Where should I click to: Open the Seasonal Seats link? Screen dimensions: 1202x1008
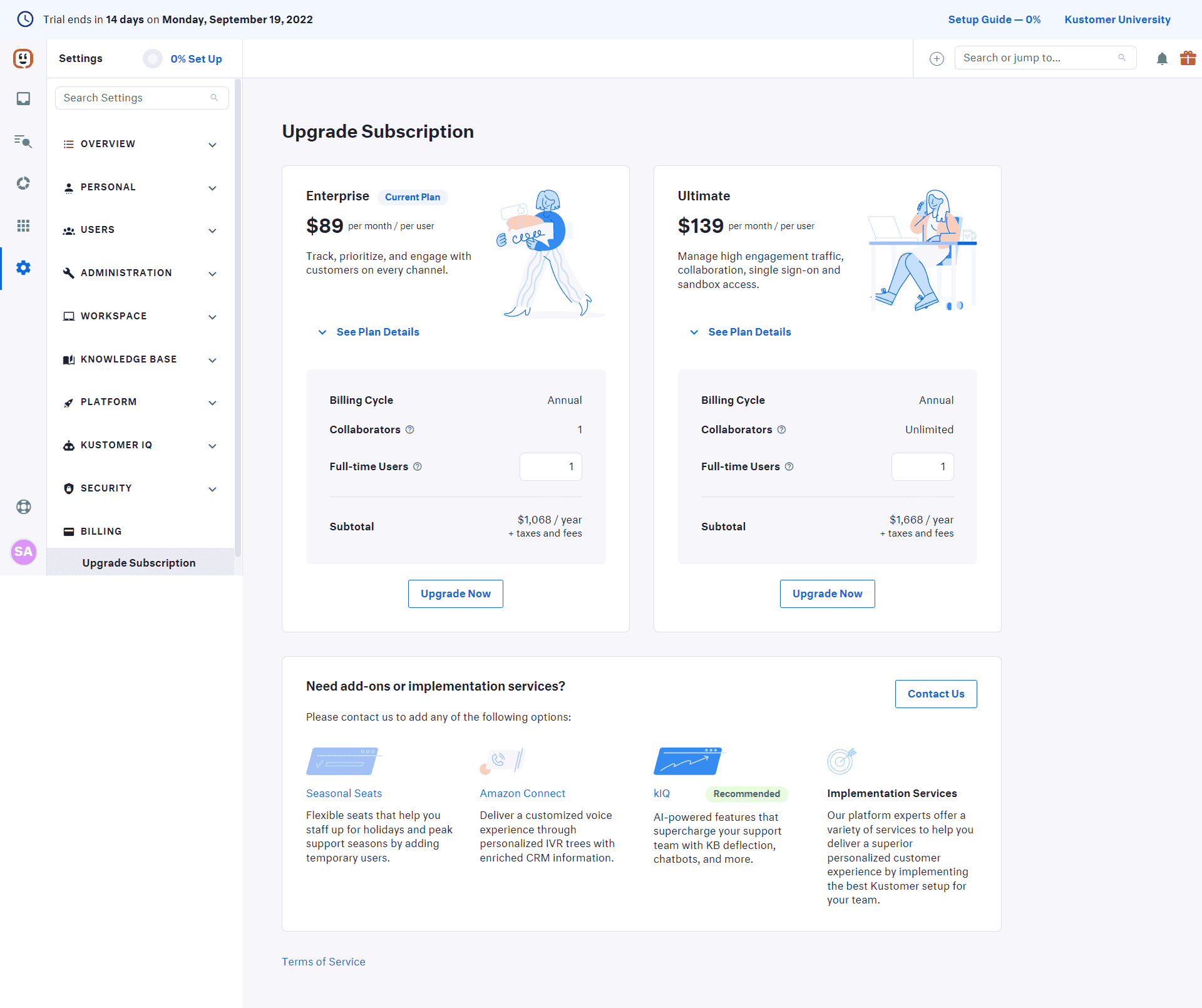[x=344, y=793]
